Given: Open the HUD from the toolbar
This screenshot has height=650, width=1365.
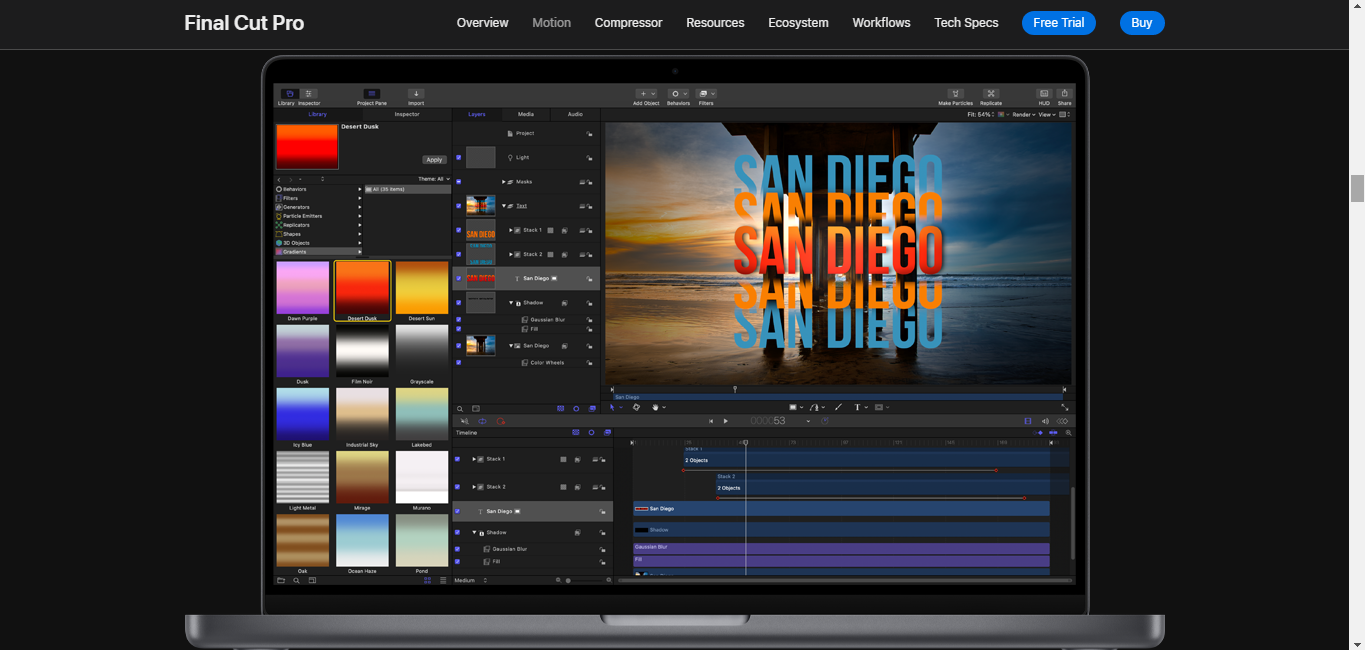Looking at the screenshot, I should pos(1044,94).
